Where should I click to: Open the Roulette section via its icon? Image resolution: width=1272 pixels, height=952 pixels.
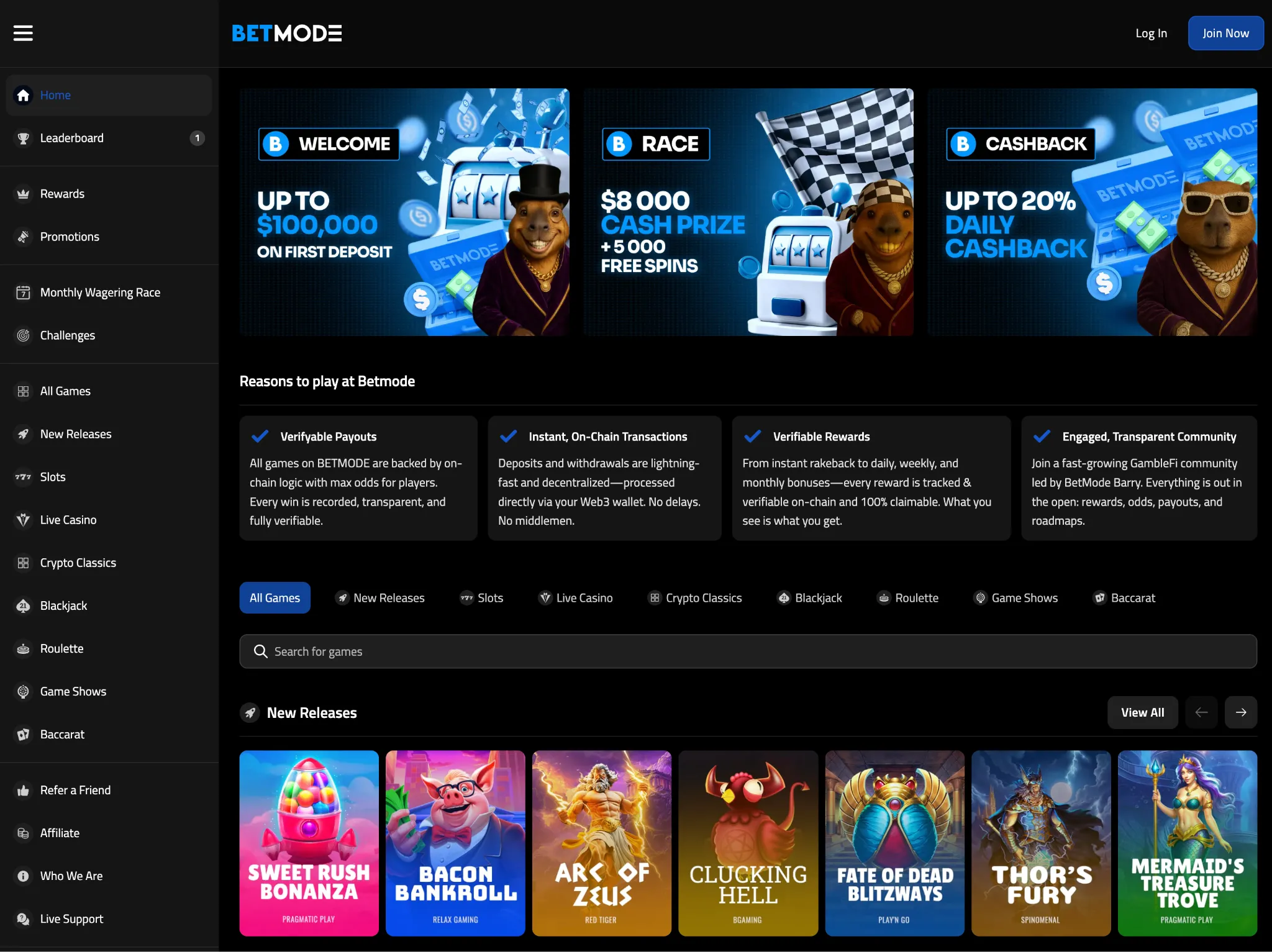(23, 648)
